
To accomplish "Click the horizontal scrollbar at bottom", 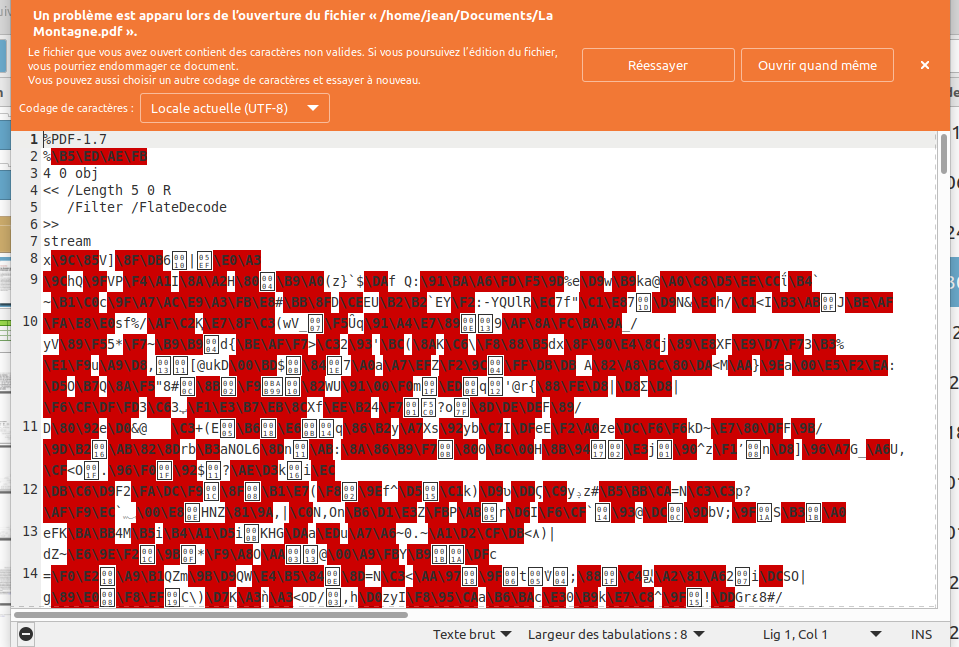I will coord(480,612).
